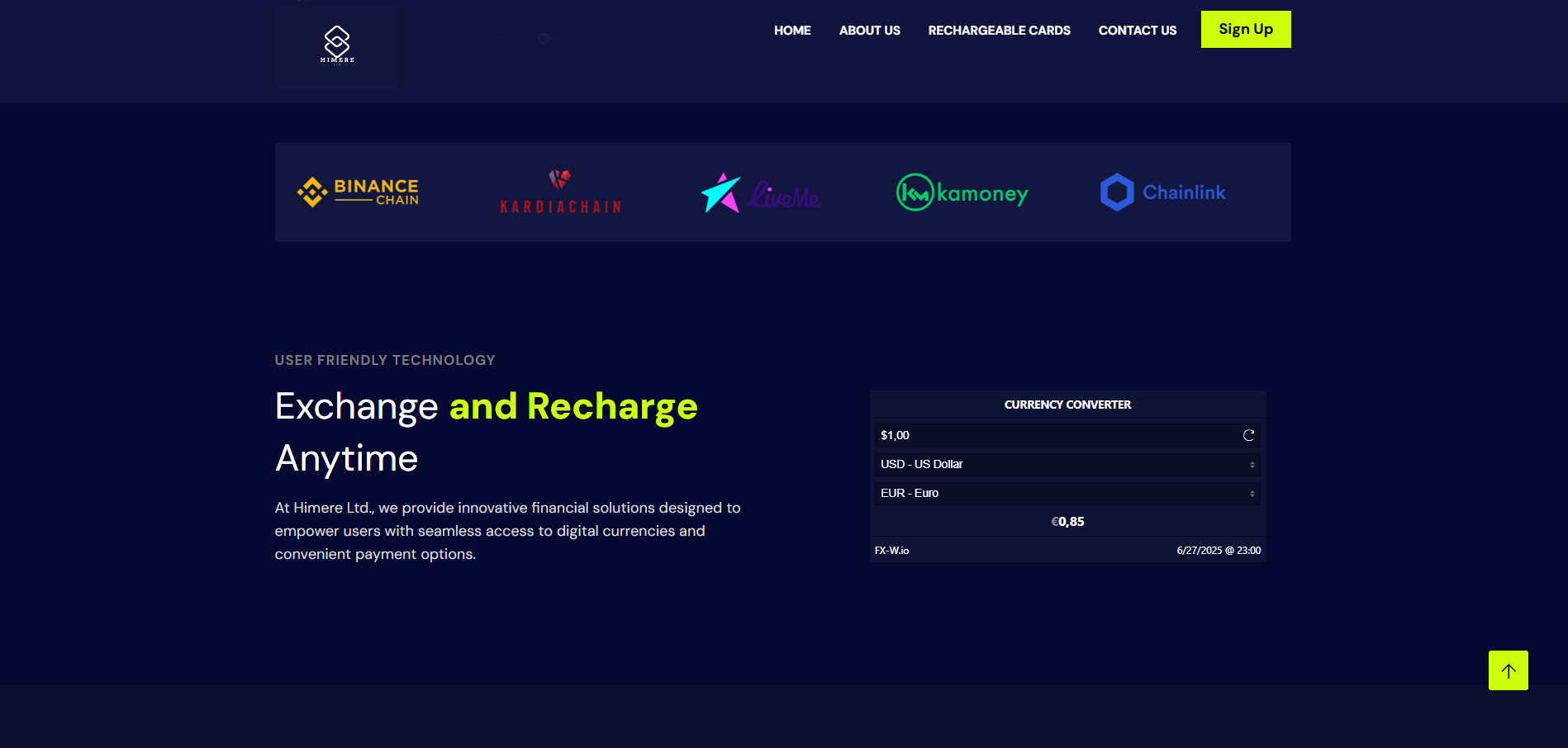Go to the ABOUT US page

click(x=870, y=31)
